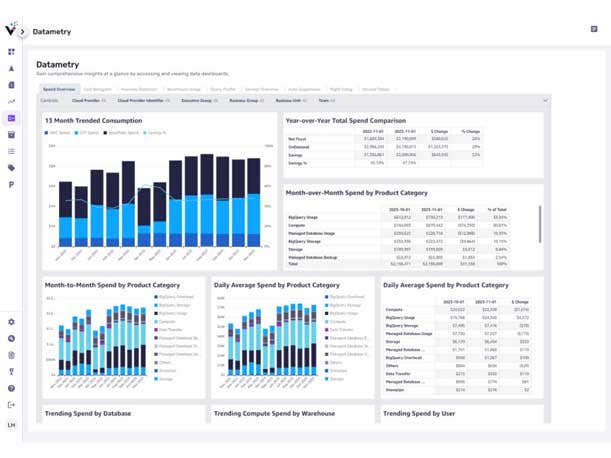Collapse the Controls filter bar chevron

(545, 100)
